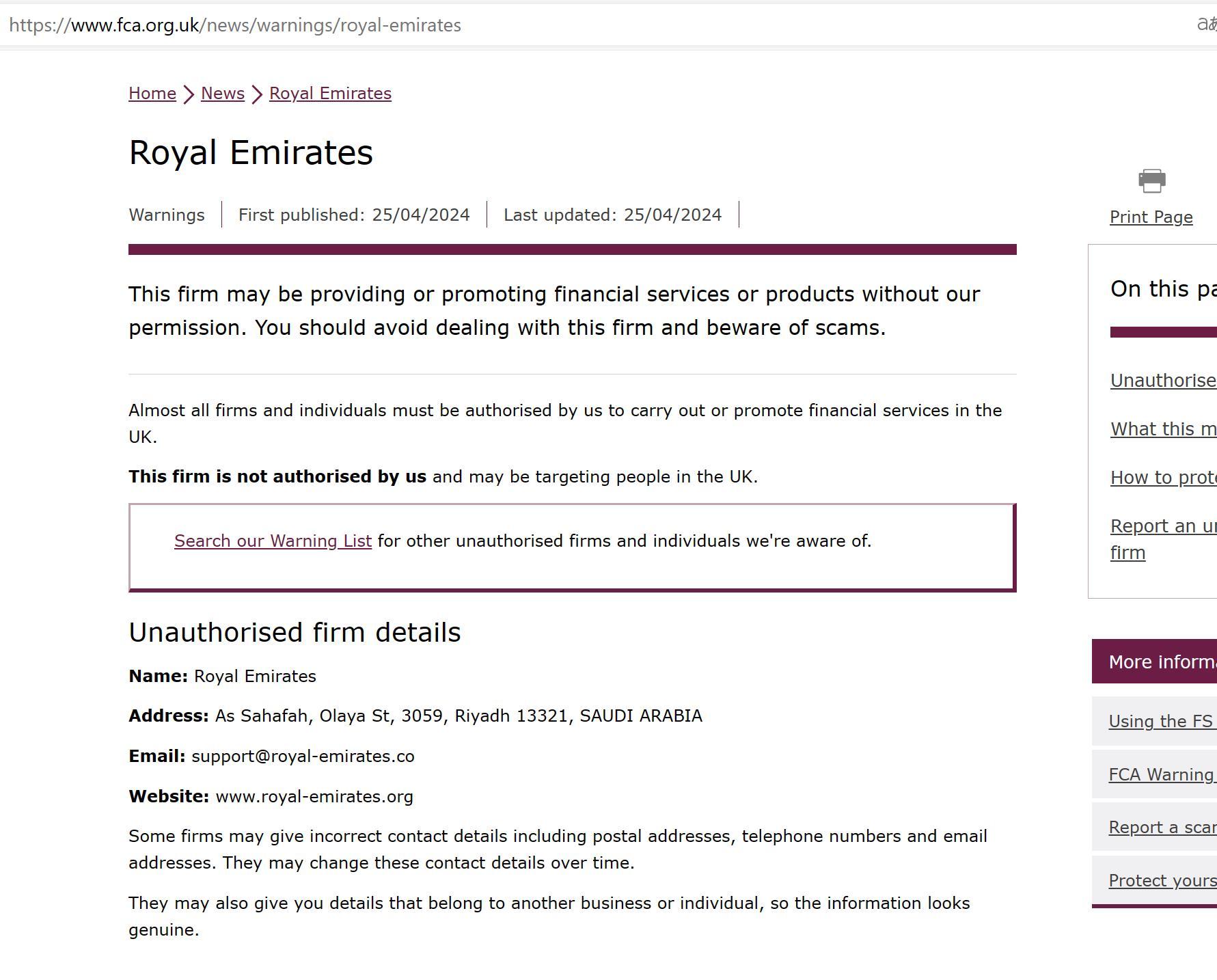Open the 'Protect yours…' link
1217x980 pixels.
pyautogui.click(x=1162, y=881)
